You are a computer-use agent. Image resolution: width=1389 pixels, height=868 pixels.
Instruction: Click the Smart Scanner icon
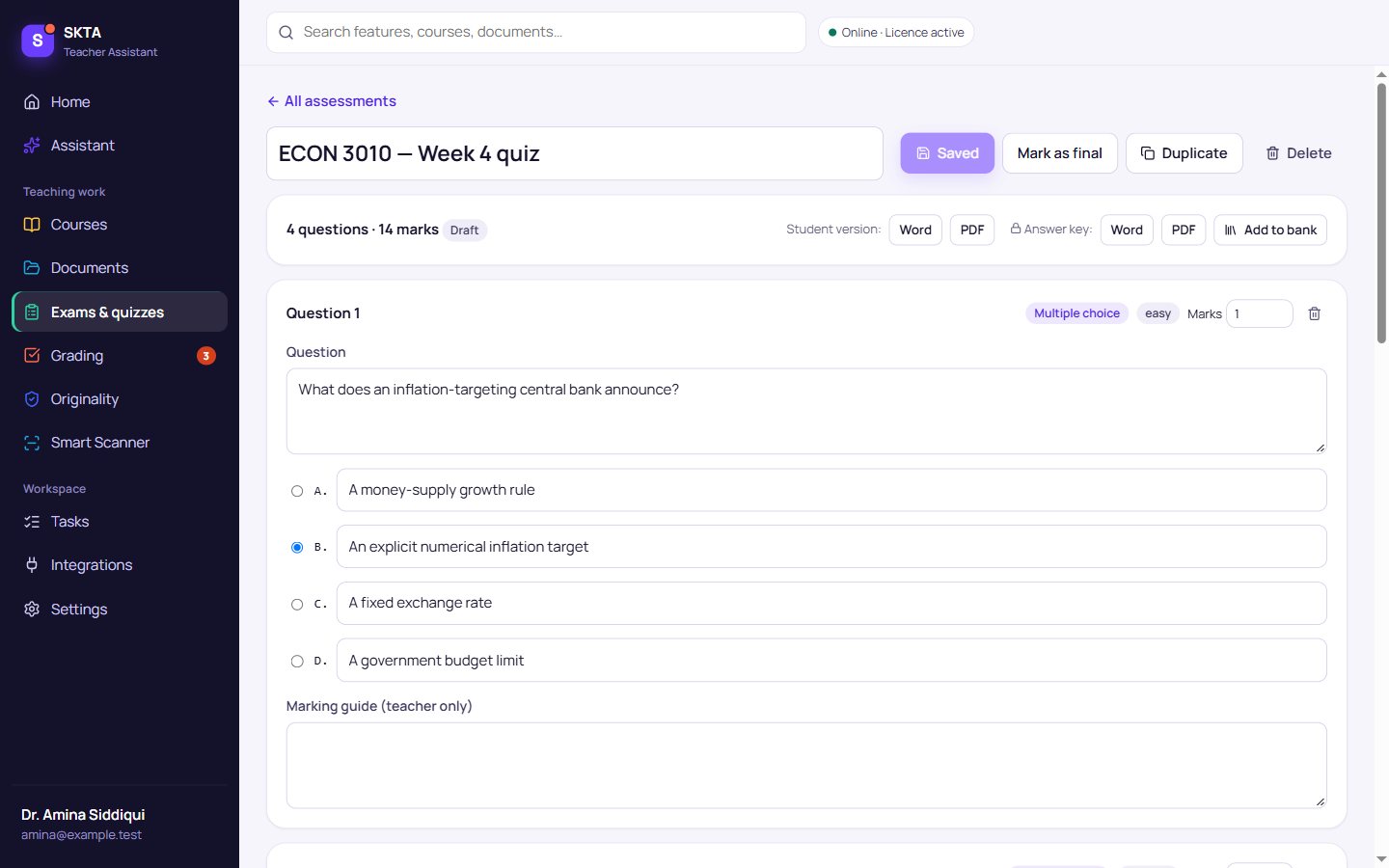(x=32, y=443)
